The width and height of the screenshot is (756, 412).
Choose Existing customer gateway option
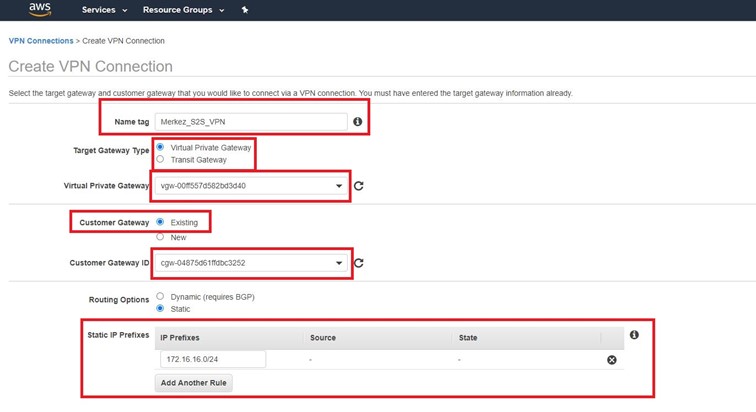(160, 222)
